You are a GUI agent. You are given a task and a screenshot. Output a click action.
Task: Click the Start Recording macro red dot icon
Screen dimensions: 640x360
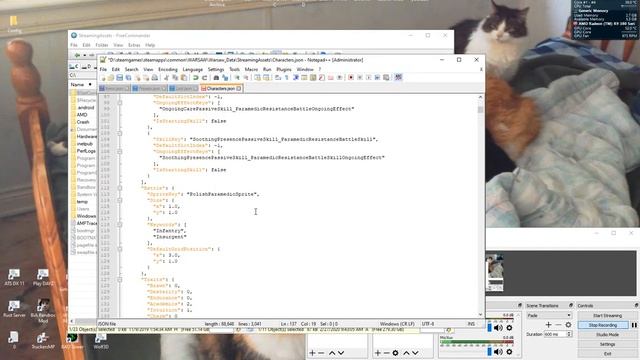point(351,78)
